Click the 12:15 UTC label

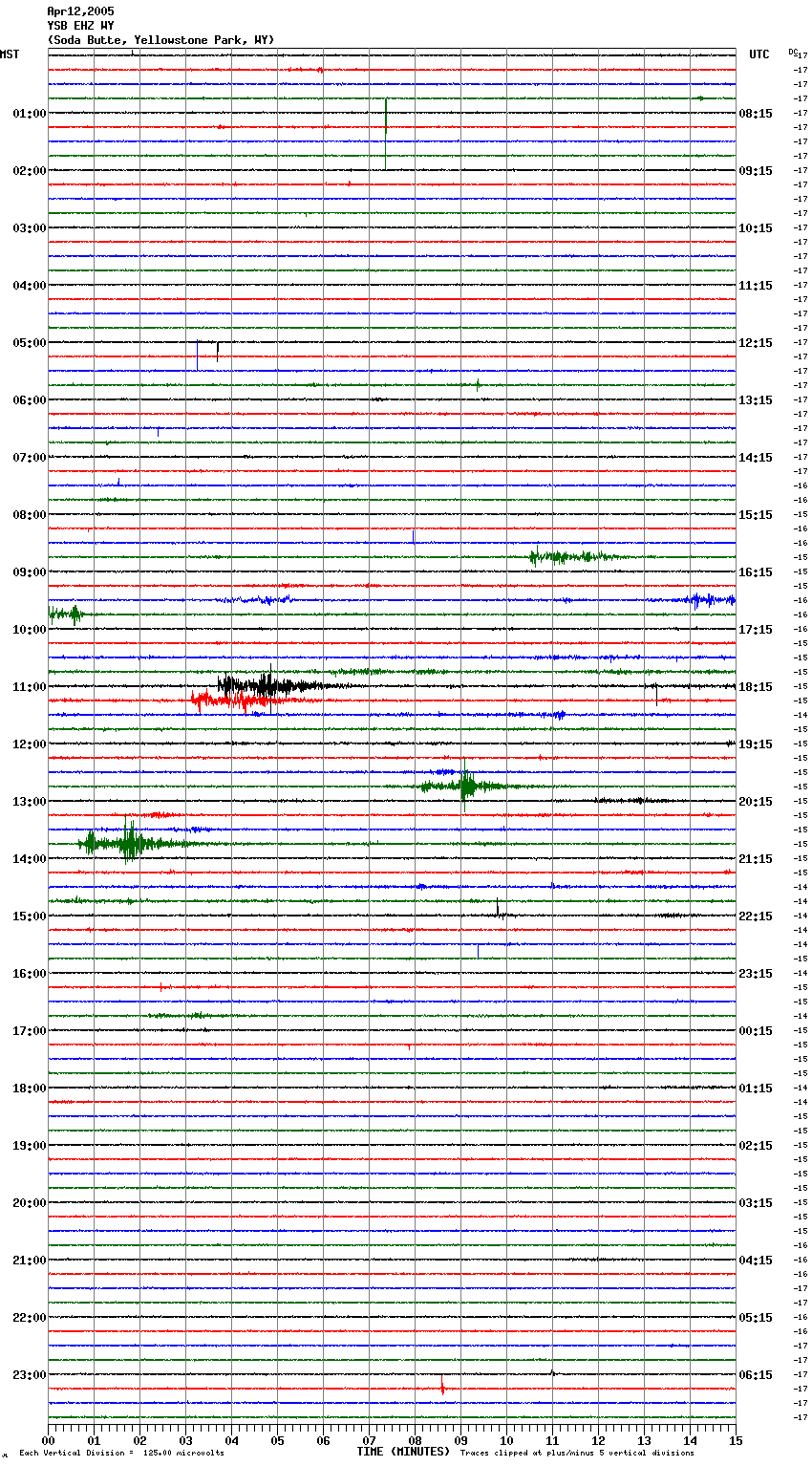pos(756,343)
